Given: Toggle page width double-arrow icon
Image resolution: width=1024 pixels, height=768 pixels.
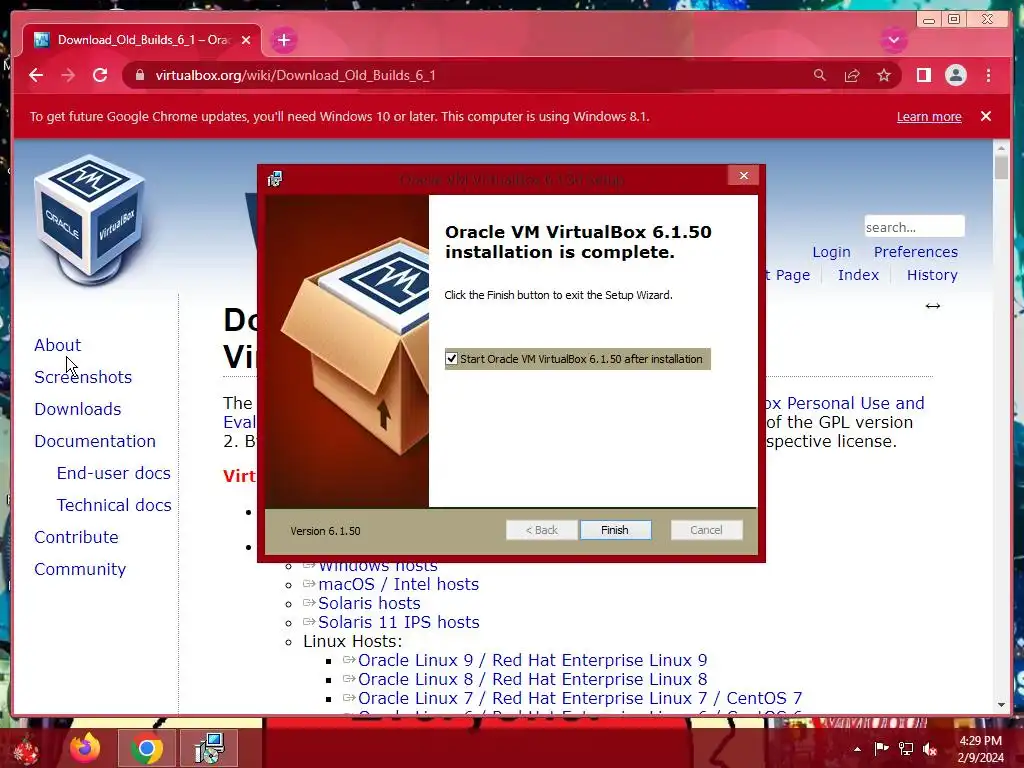Looking at the screenshot, I should click(933, 306).
